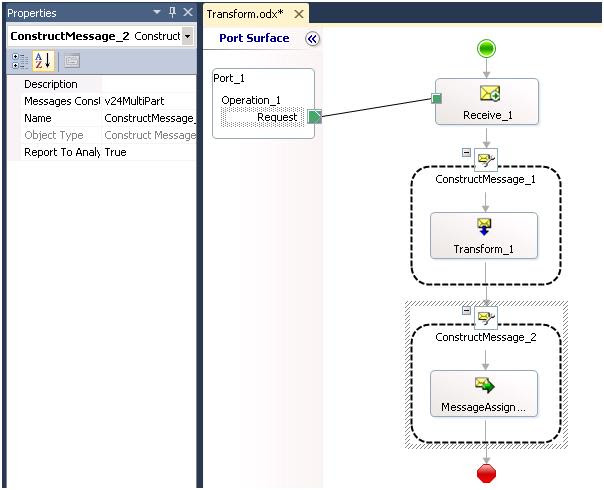The image size is (604, 490).
Task: Click the green orchestration start circle
Action: point(487,49)
